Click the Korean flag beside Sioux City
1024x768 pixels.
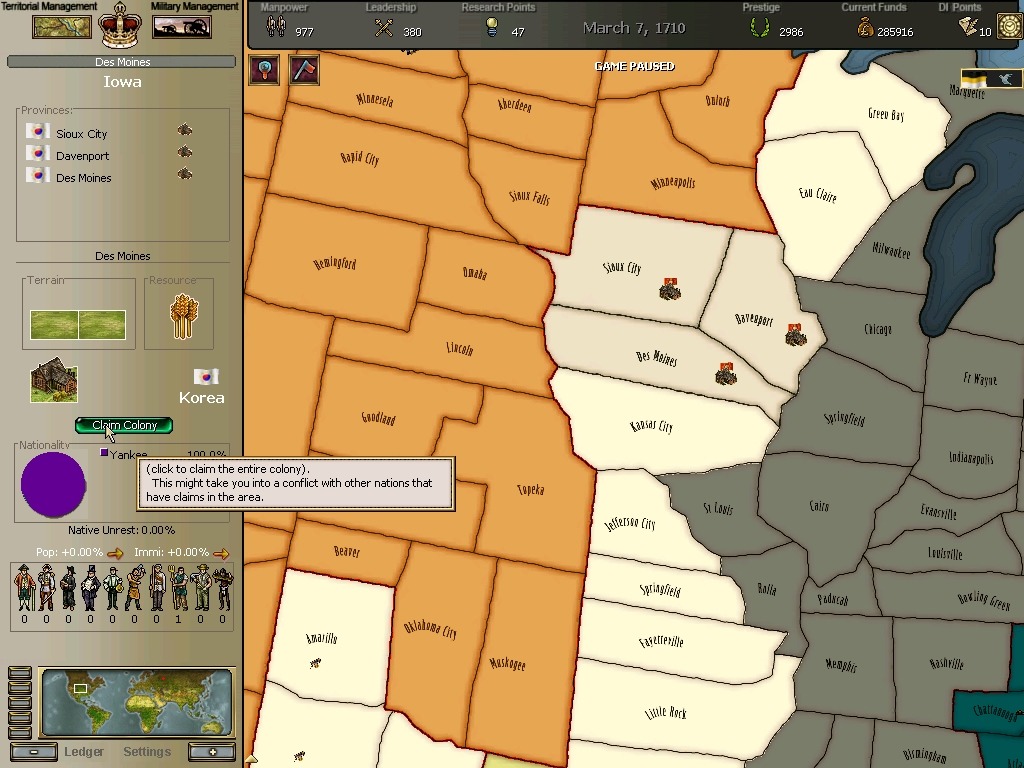38,131
